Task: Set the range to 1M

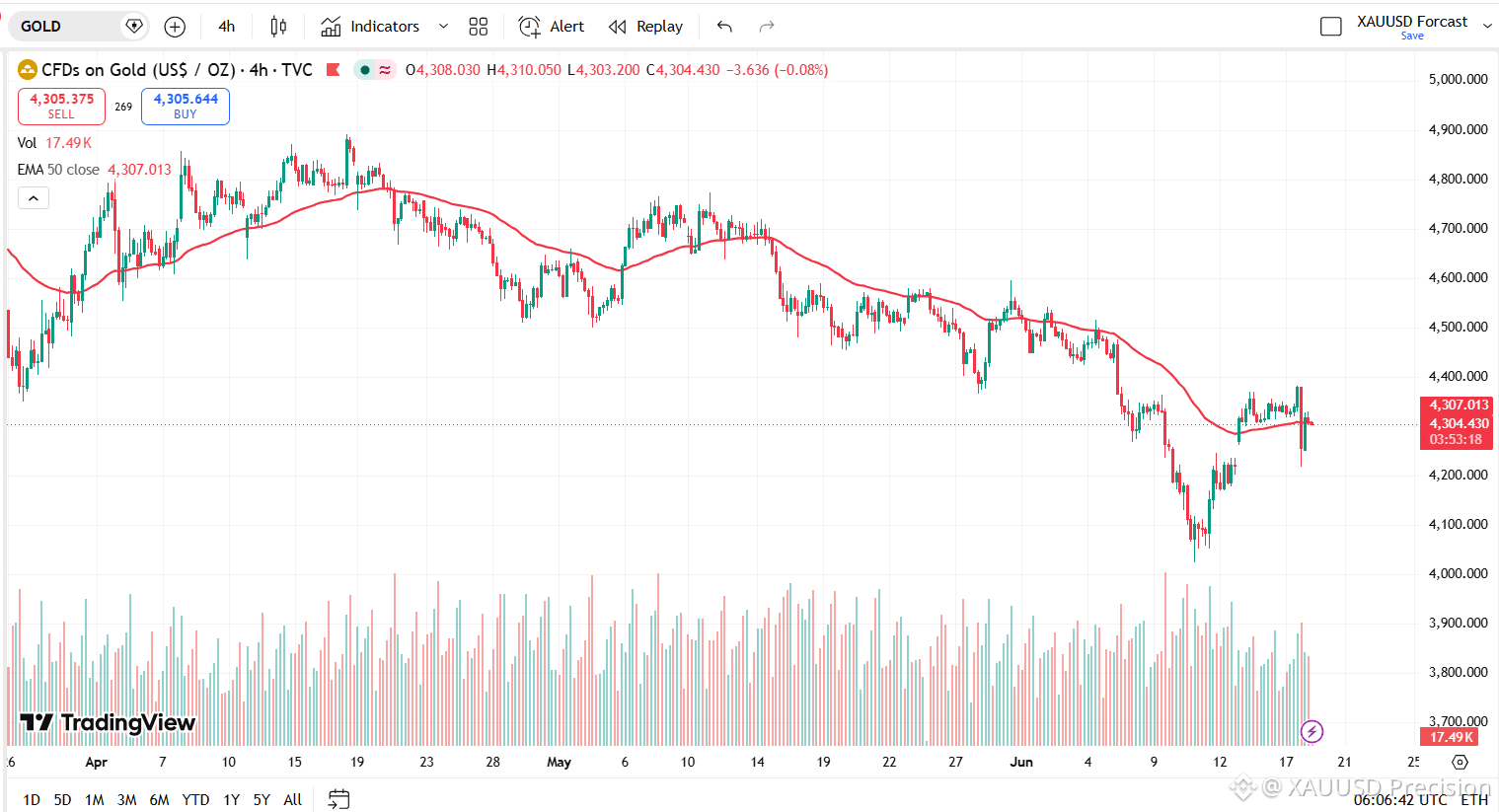Action: tap(94, 799)
